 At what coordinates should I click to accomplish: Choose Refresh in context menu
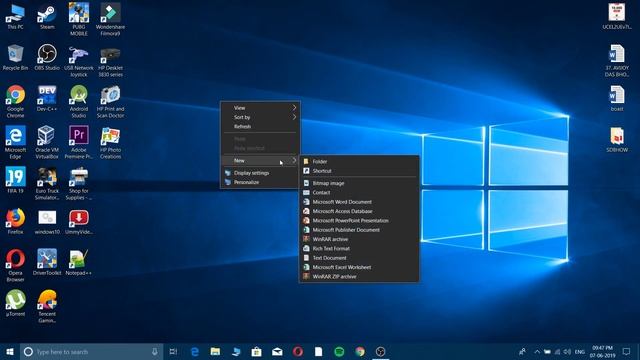pos(260,127)
